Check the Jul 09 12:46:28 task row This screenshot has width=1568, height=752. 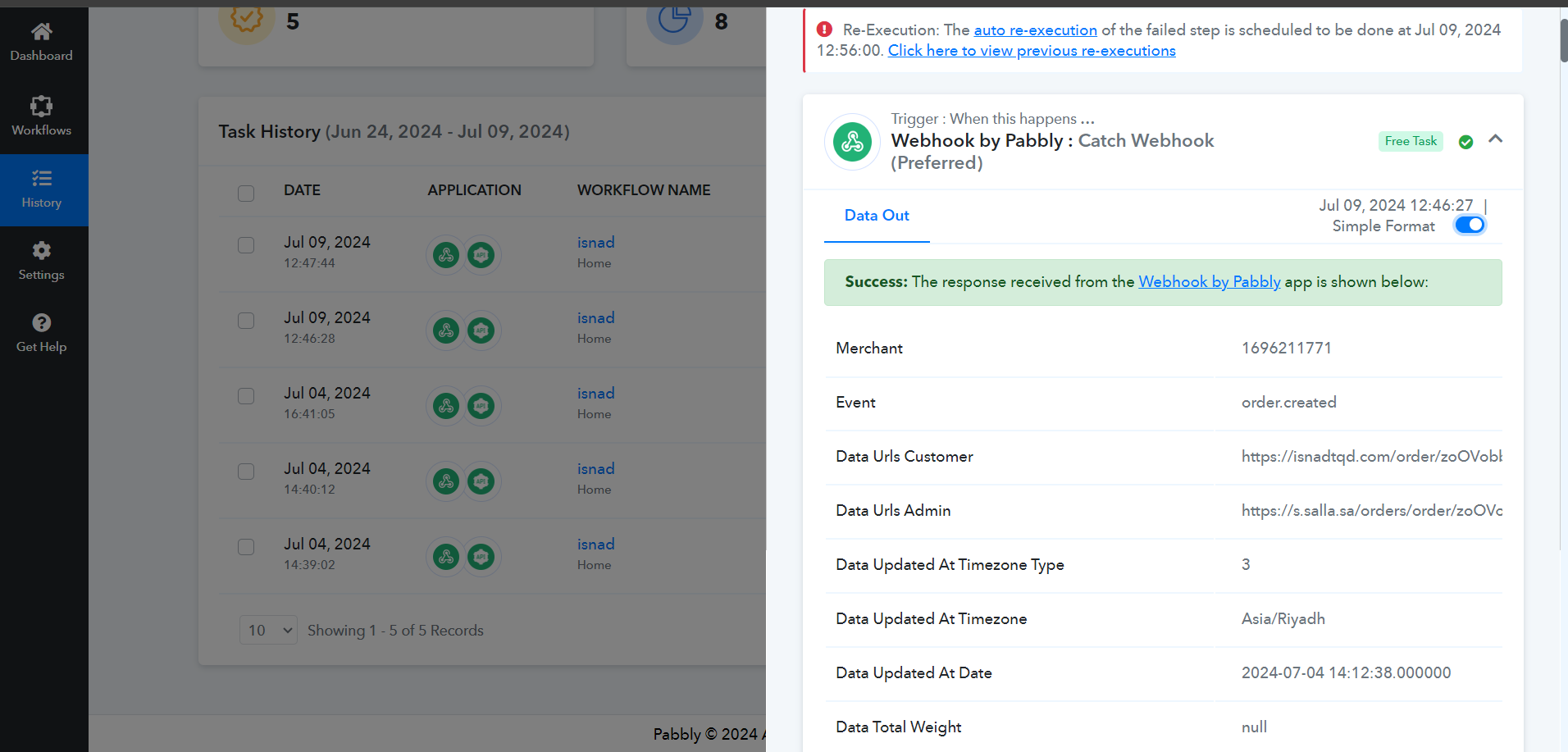pyautogui.click(x=246, y=321)
